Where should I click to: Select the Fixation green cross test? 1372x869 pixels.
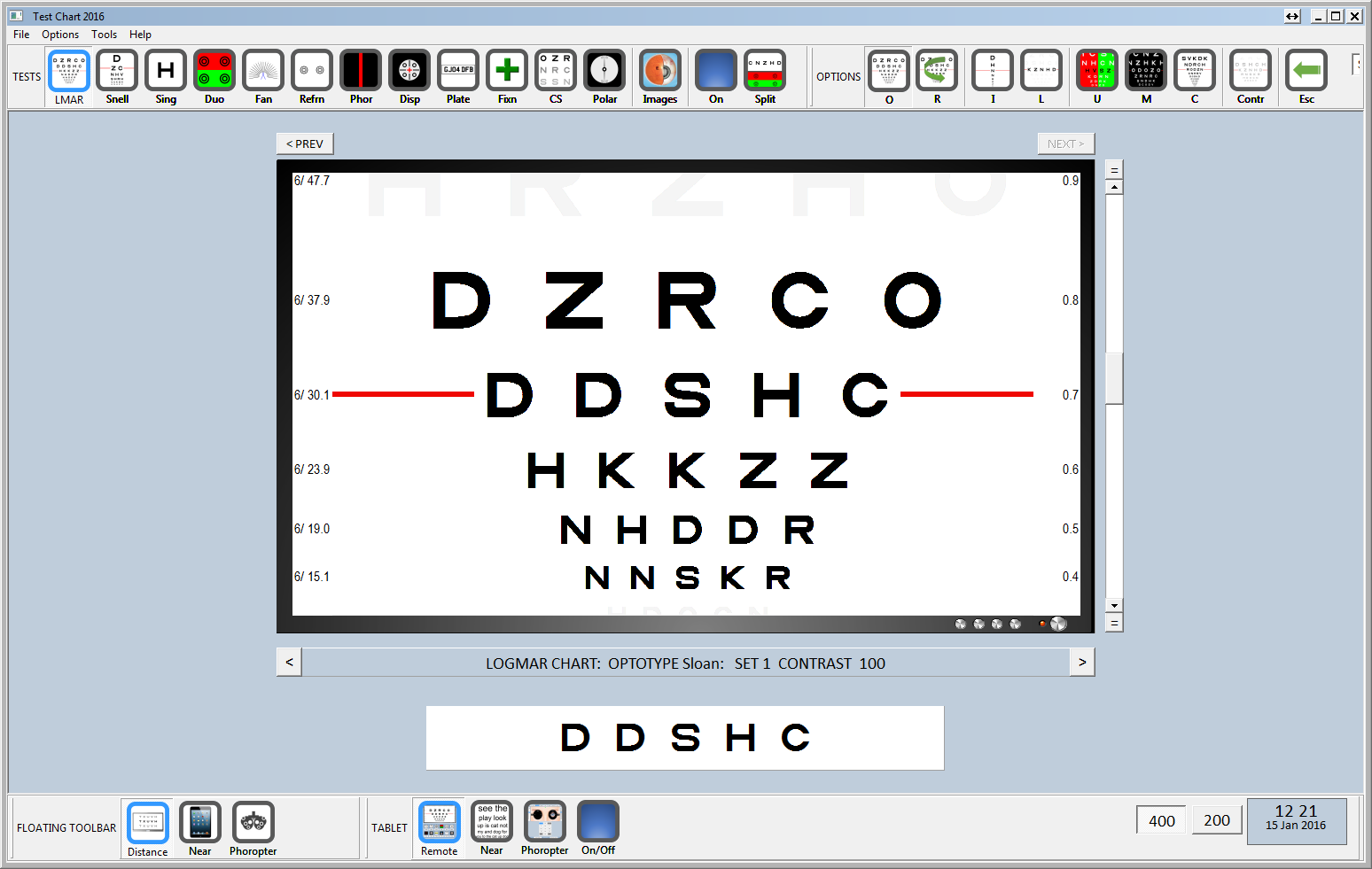tap(507, 71)
